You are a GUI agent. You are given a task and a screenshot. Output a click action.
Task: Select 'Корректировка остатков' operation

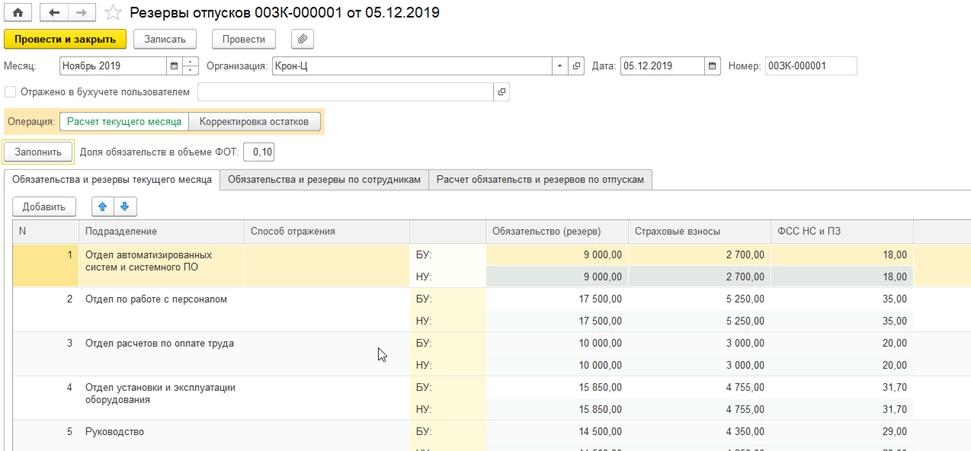pyautogui.click(x=254, y=121)
